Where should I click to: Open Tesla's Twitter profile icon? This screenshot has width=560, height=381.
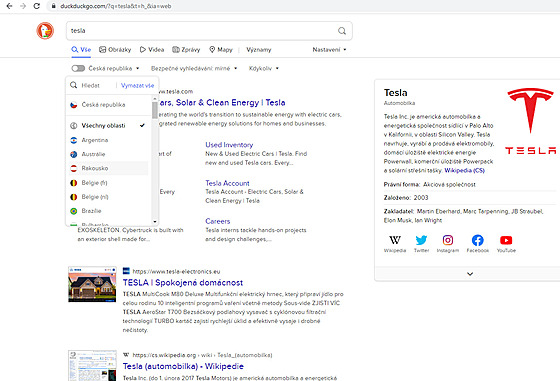tap(421, 240)
